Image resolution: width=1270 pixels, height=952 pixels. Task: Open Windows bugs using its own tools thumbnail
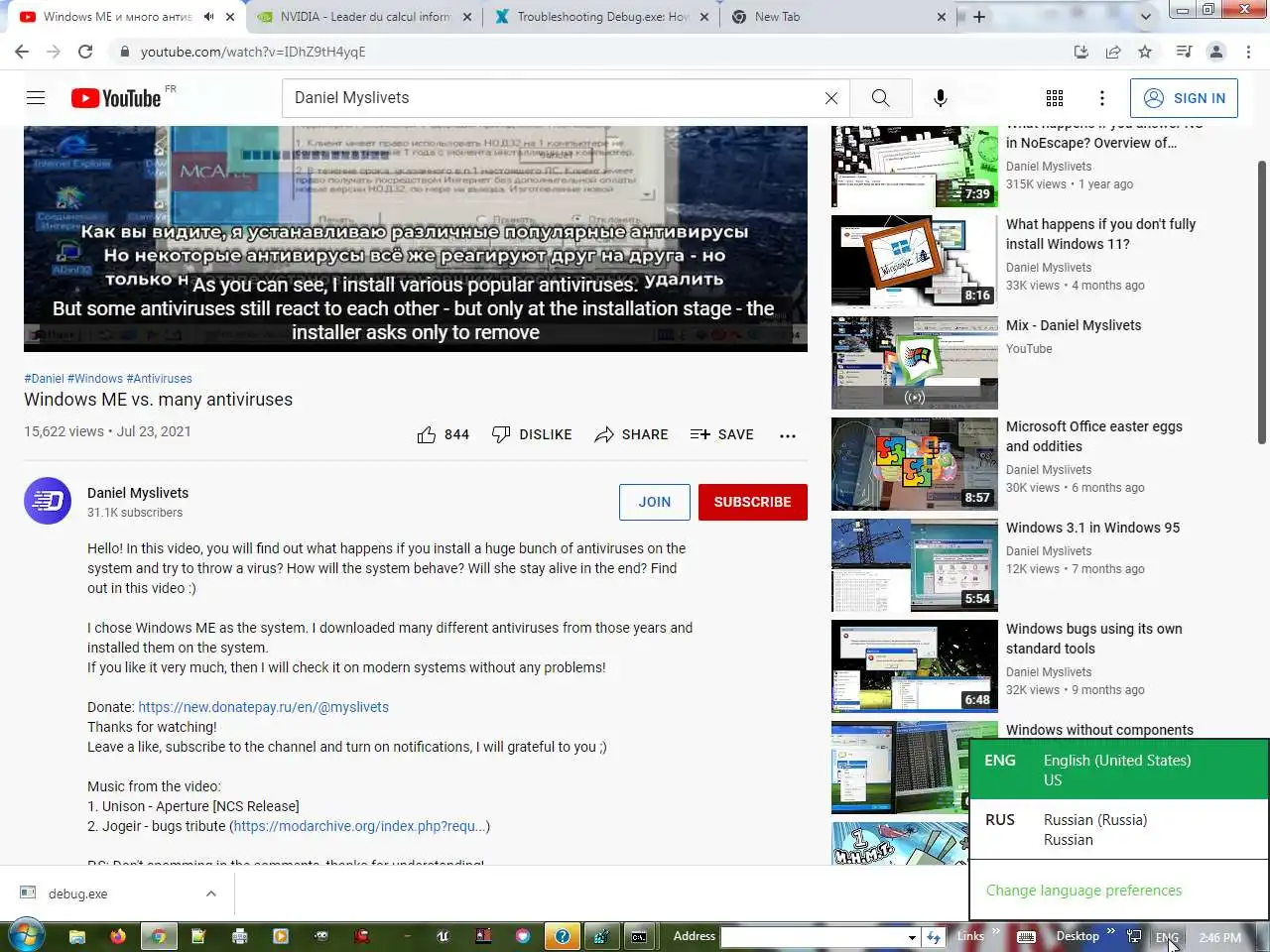point(914,666)
